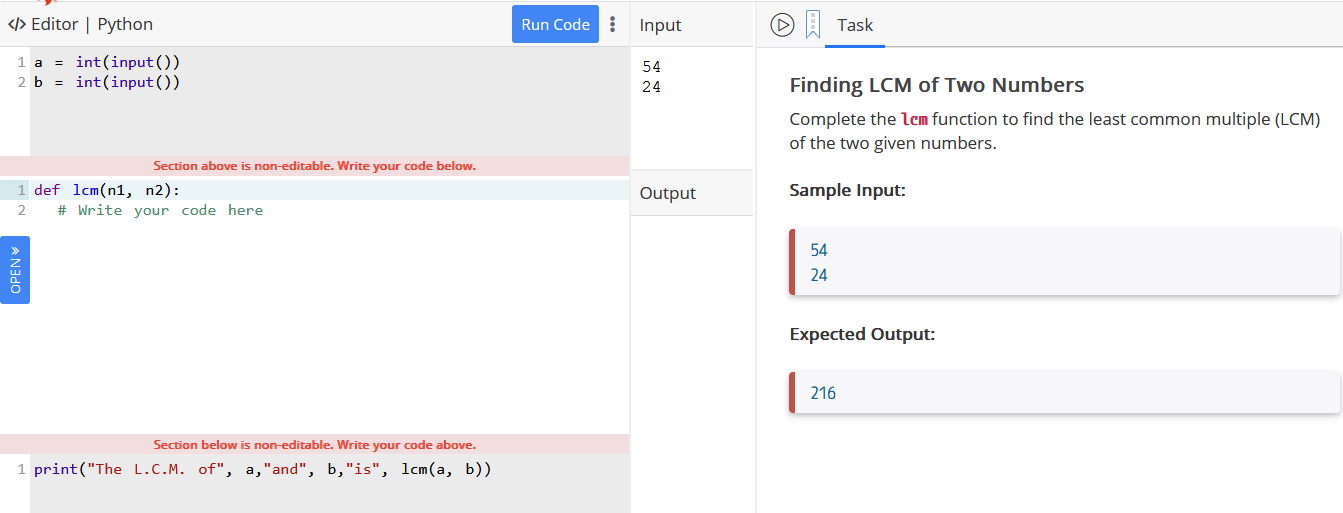Click the 'b = int(input())' line
The width and height of the screenshot is (1343, 513).
tap(107, 82)
